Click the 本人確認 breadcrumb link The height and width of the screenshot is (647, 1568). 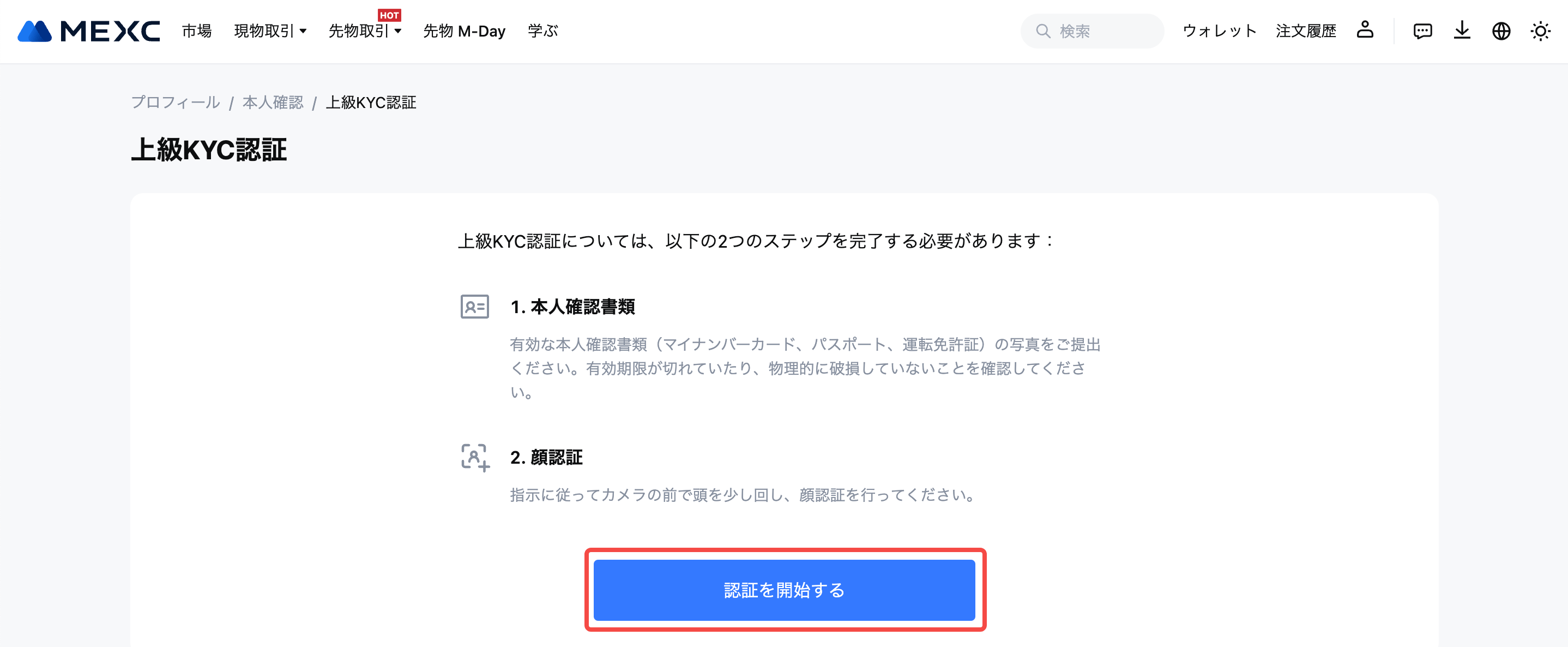[x=273, y=103]
